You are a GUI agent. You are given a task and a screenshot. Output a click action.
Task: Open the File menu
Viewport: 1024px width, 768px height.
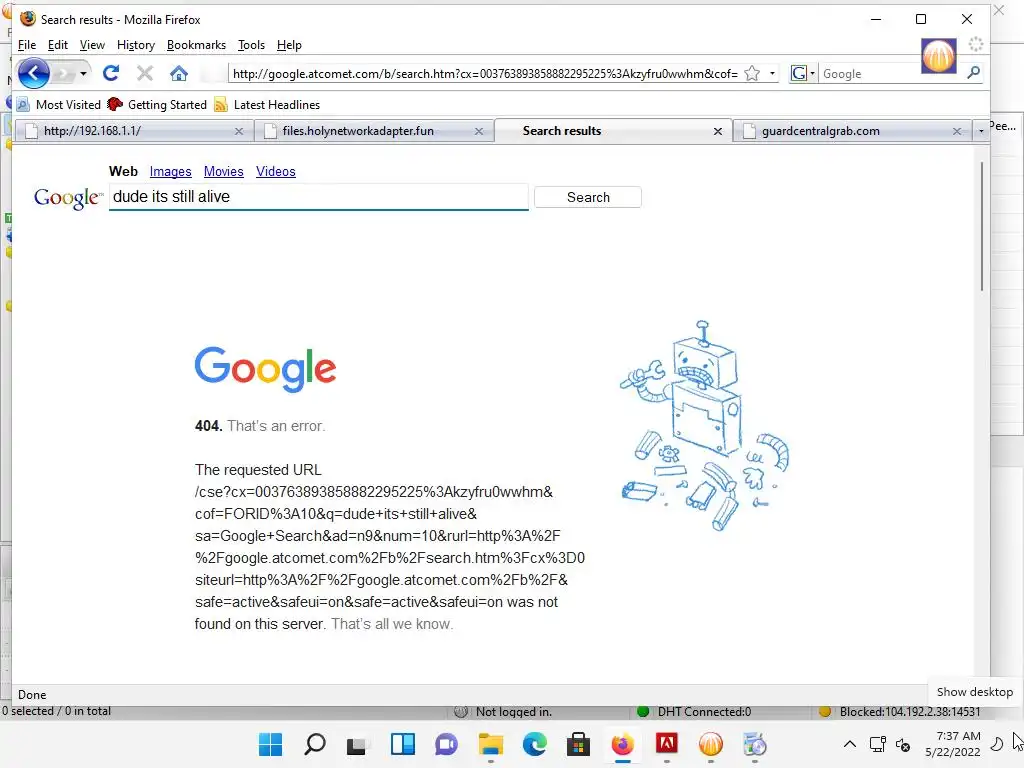[x=27, y=45]
